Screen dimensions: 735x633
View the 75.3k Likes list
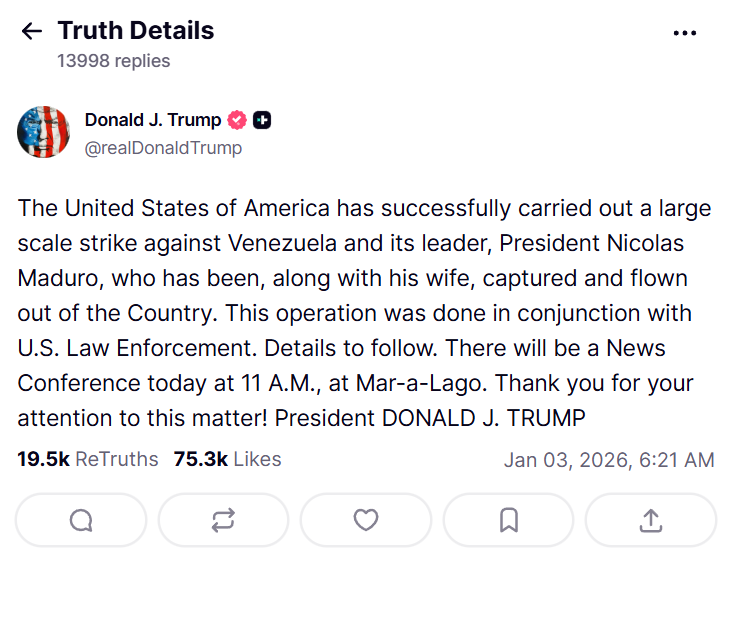click(x=227, y=459)
